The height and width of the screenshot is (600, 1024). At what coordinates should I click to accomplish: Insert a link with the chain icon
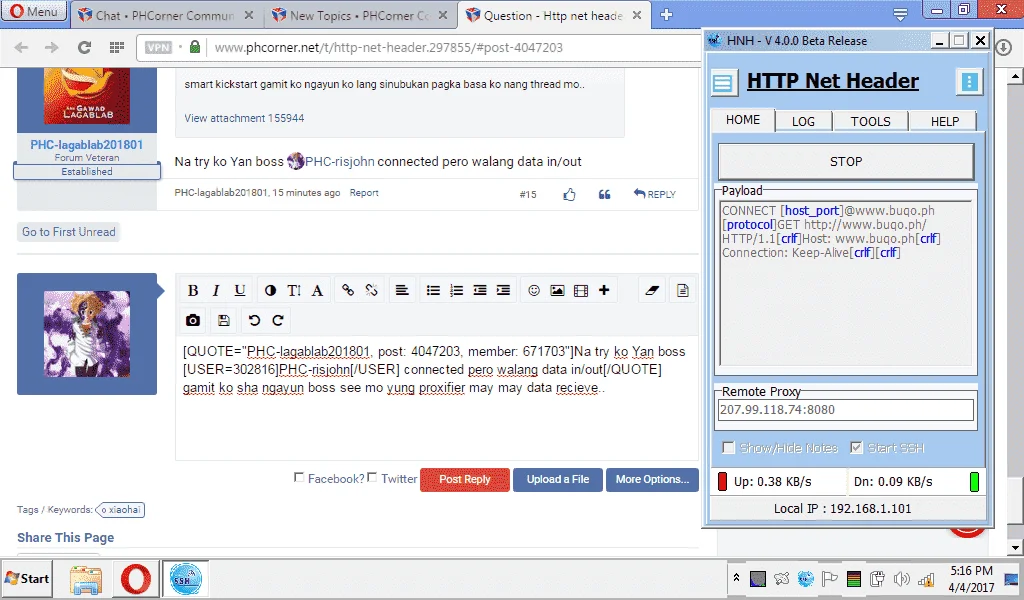click(x=348, y=291)
